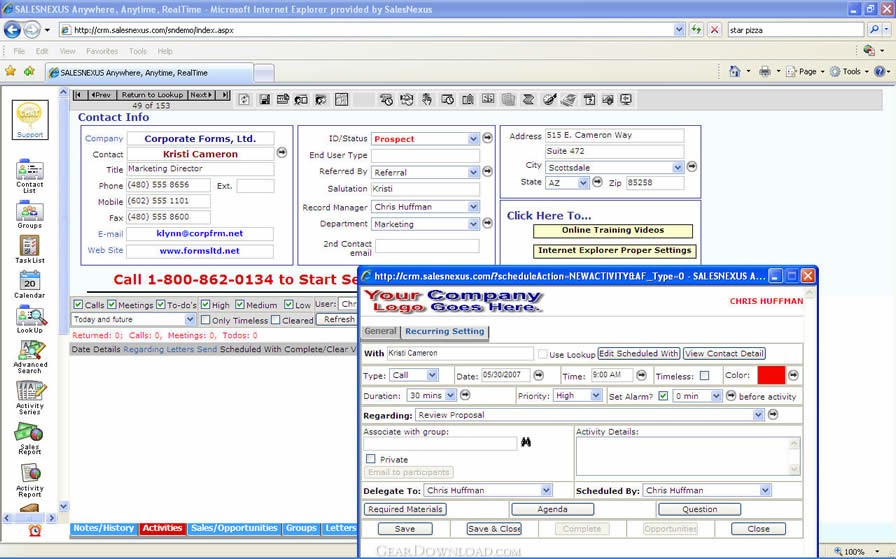Click the schedule call phone-clock toolbar icon
The image size is (896, 559).
(386, 99)
